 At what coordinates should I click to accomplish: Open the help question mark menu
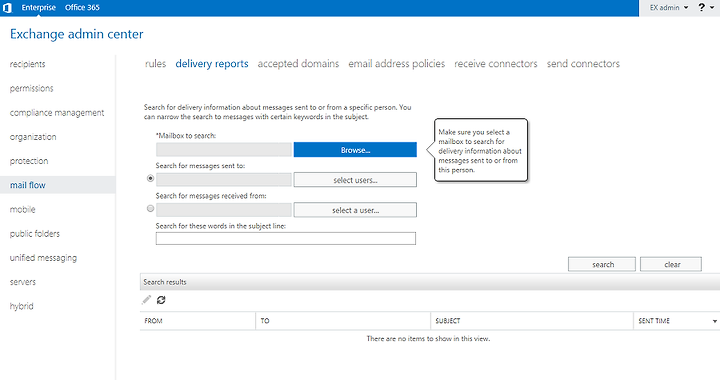tap(706, 7)
